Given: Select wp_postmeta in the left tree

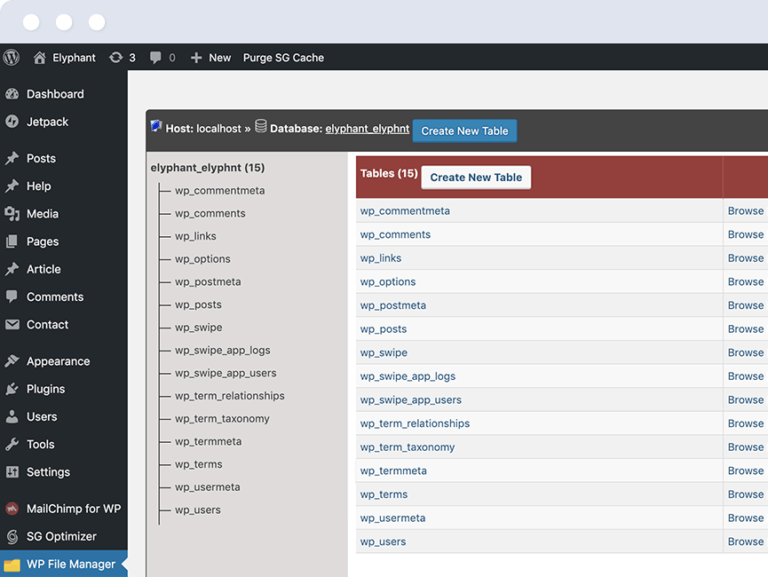Looking at the screenshot, I should (208, 282).
